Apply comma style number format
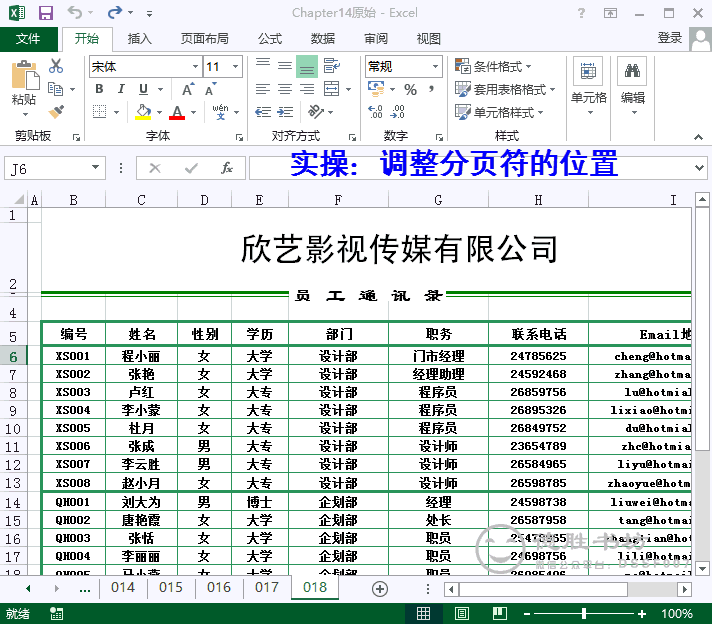The height and width of the screenshot is (624, 712). click(x=431, y=89)
